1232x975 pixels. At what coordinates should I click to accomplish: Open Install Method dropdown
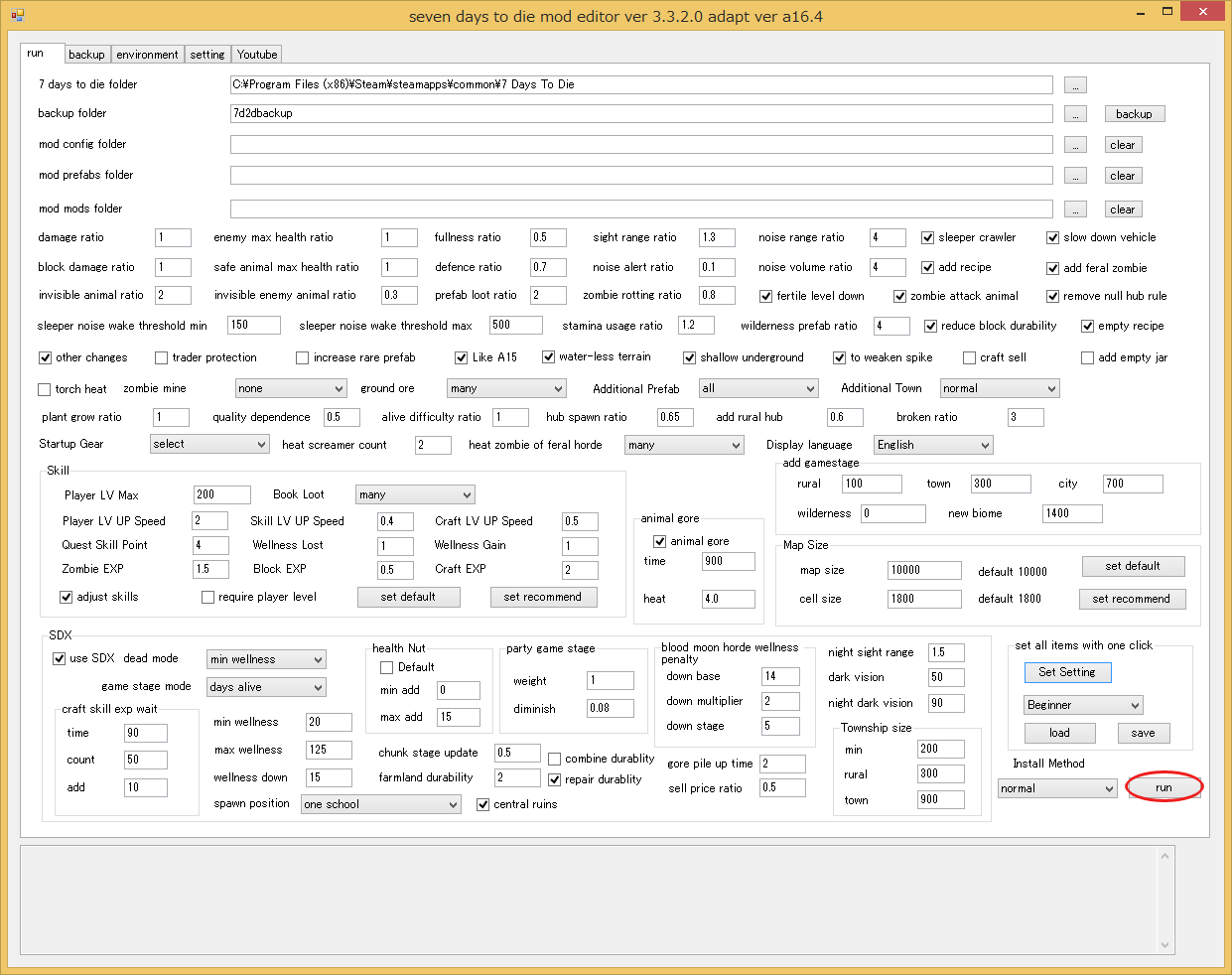(1057, 788)
